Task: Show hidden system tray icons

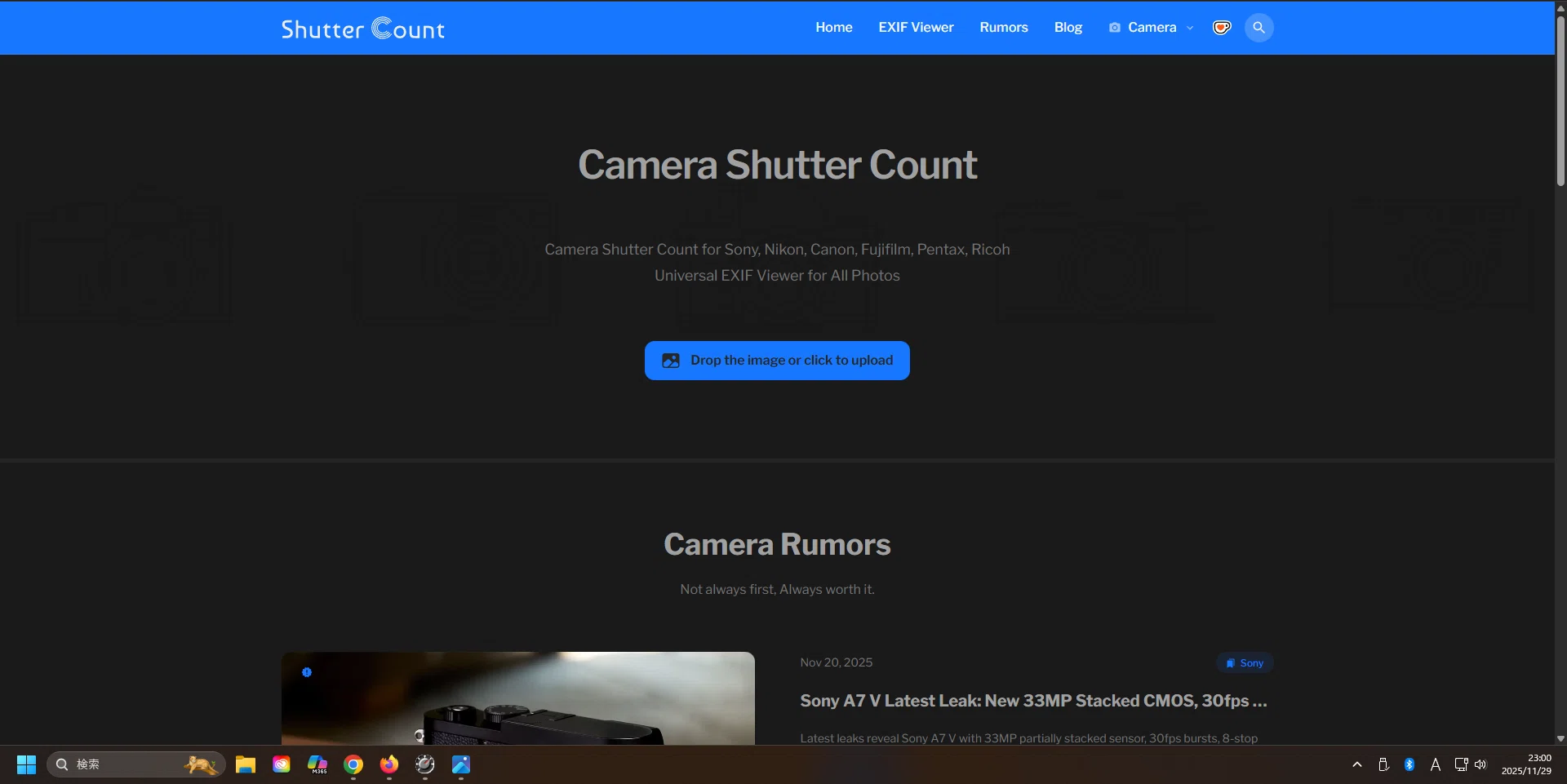Action: (1357, 764)
